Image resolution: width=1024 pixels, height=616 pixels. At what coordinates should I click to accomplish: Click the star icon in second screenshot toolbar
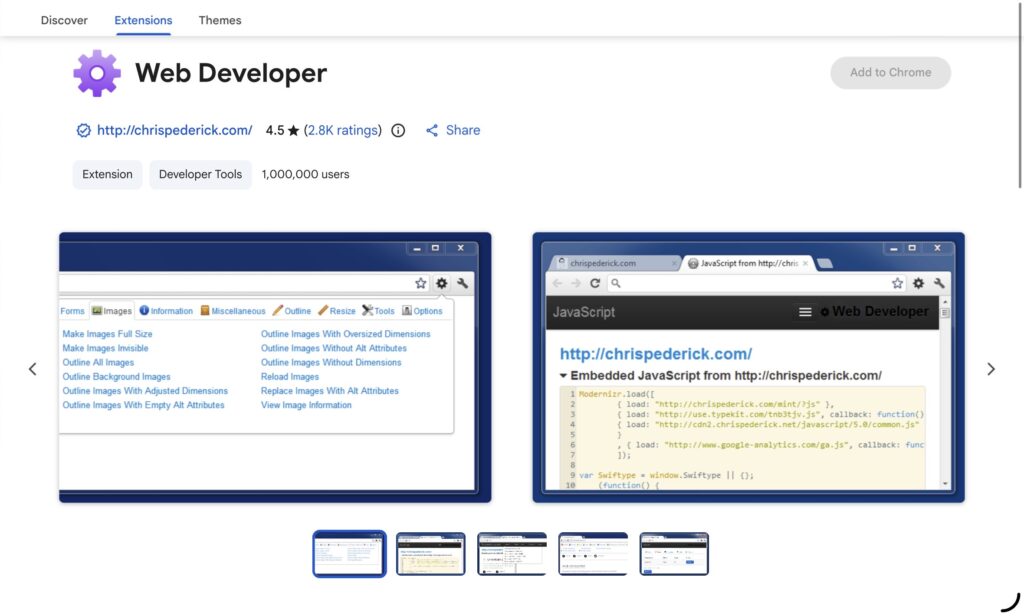point(897,283)
